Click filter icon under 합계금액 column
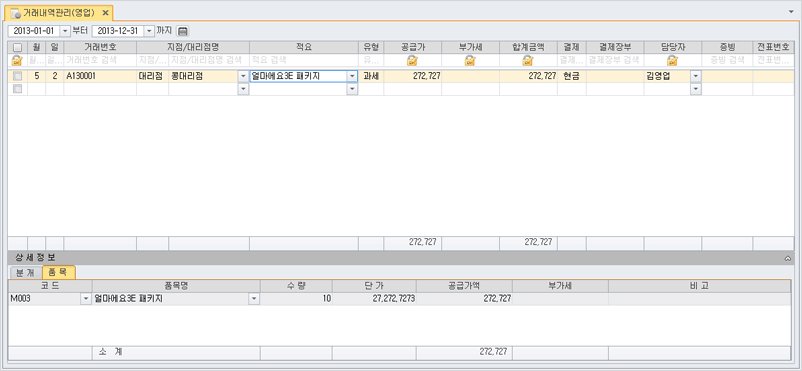Image resolution: width=802 pixels, height=371 pixels. pos(528,60)
